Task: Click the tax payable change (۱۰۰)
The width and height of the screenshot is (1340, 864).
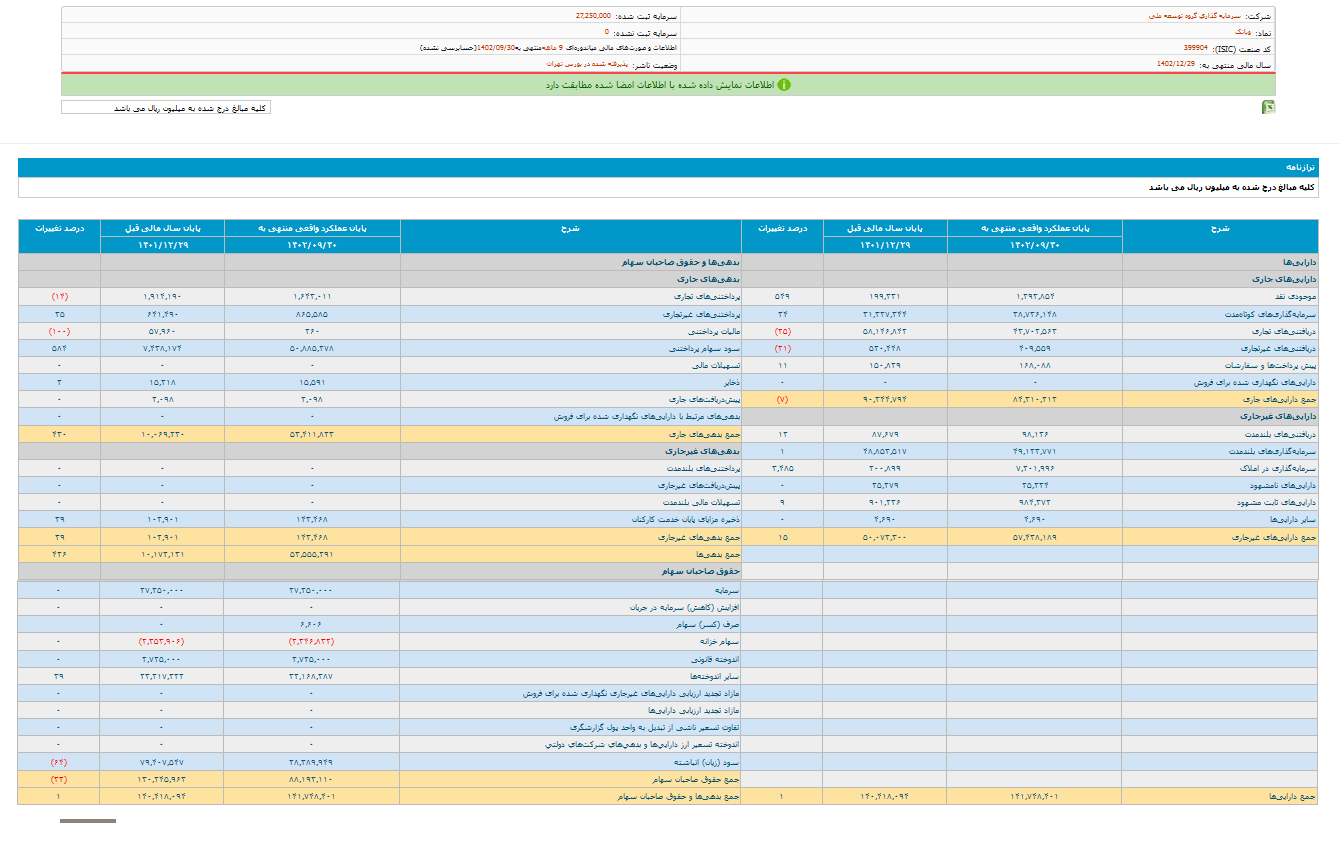Action: [59, 331]
